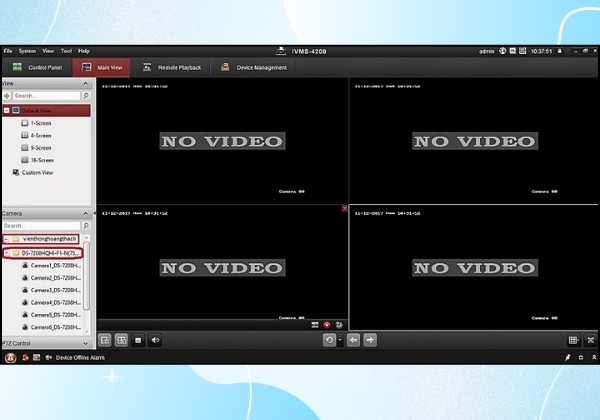Open the System menu
The height and width of the screenshot is (420, 600).
(27, 51)
